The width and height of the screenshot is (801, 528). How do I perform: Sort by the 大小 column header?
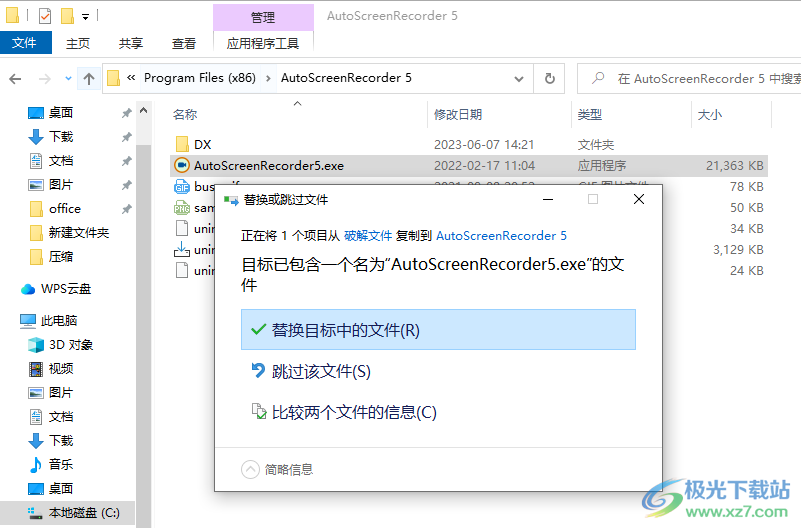710,114
